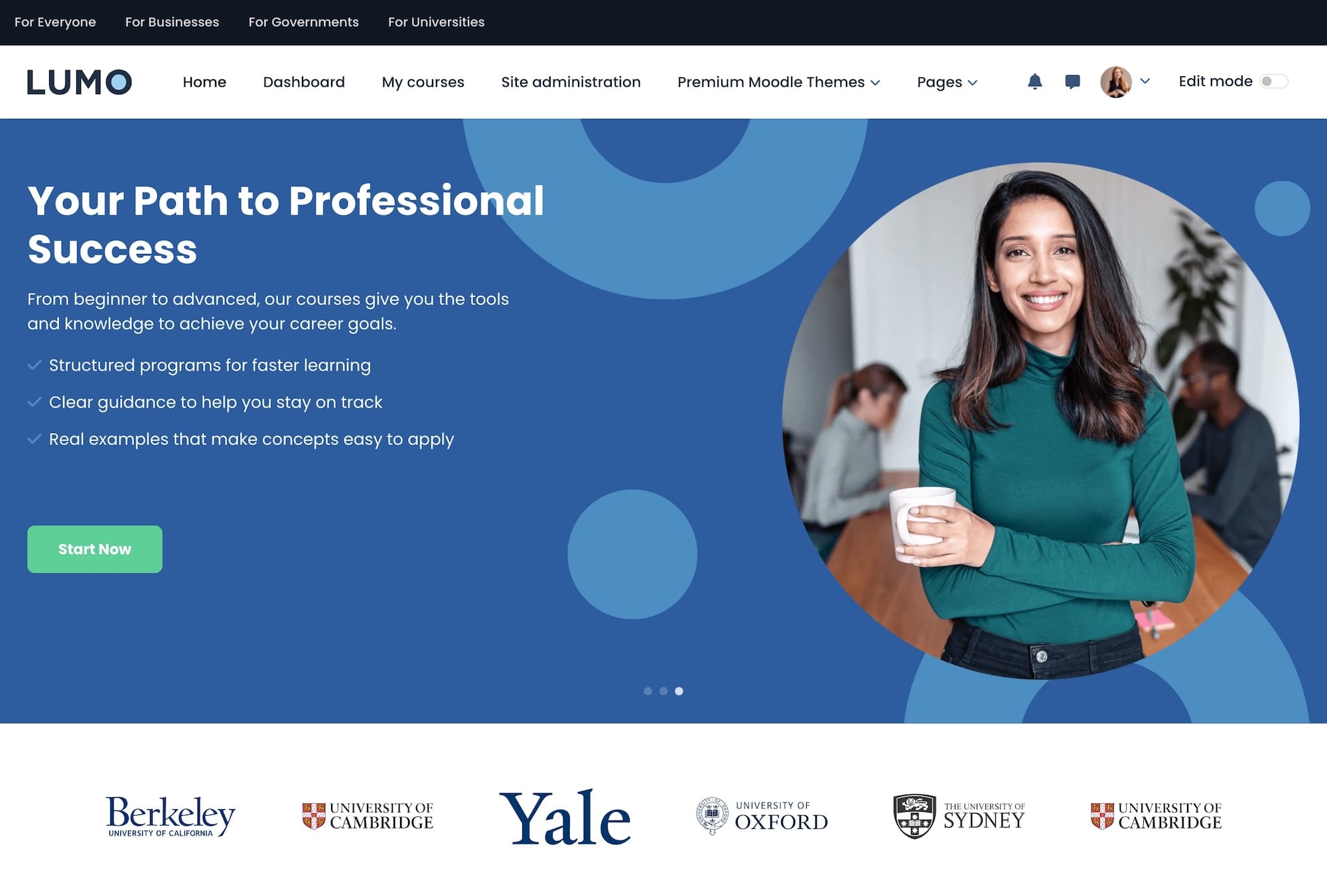Open My courses in navigation
This screenshot has width=1327, height=896.
(423, 82)
